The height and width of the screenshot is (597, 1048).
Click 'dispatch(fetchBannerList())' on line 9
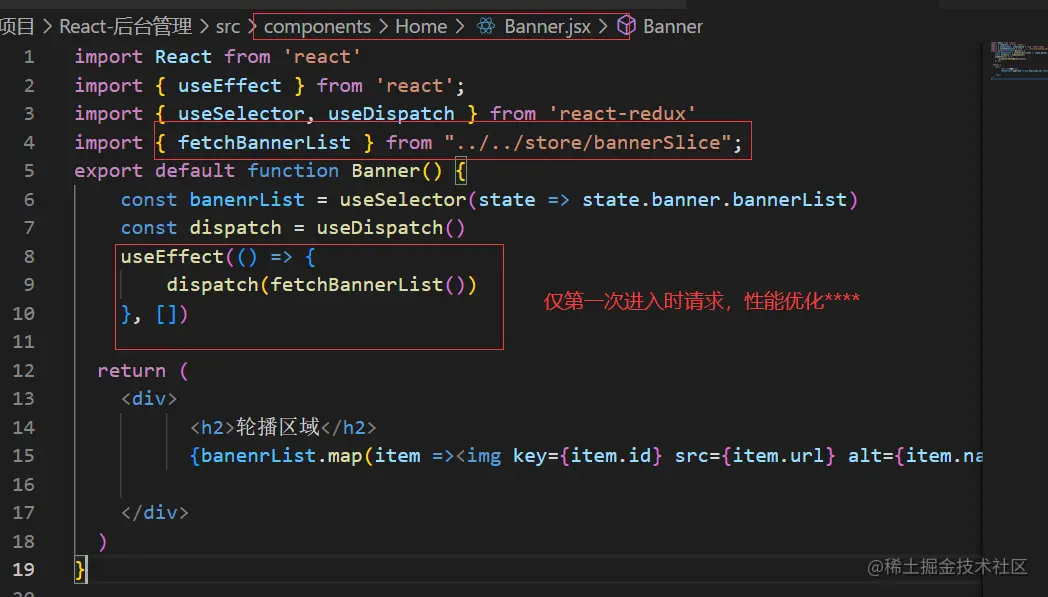pyautogui.click(x=321, y=285)
